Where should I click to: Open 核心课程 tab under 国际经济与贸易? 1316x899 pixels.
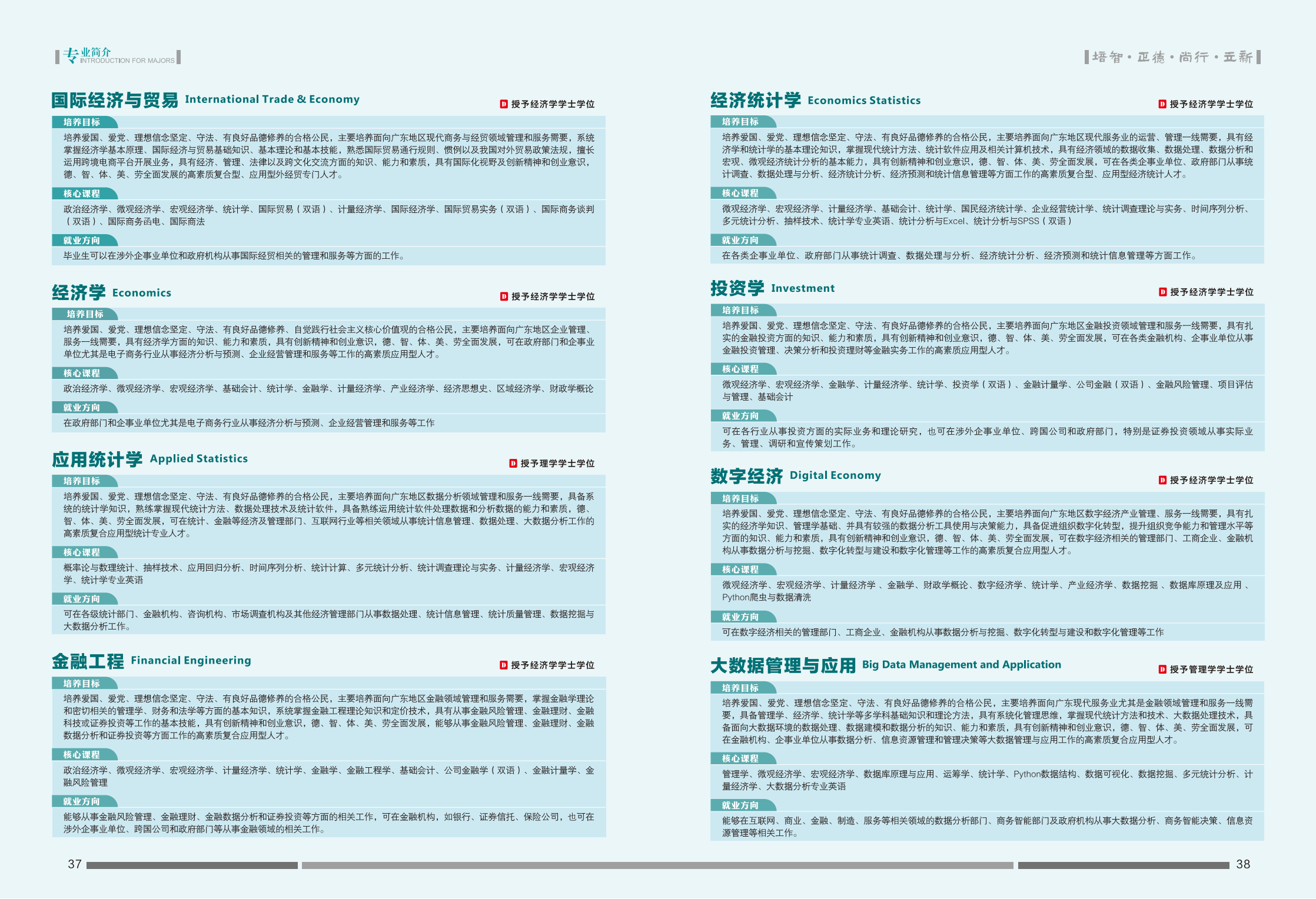pos(85,194)
